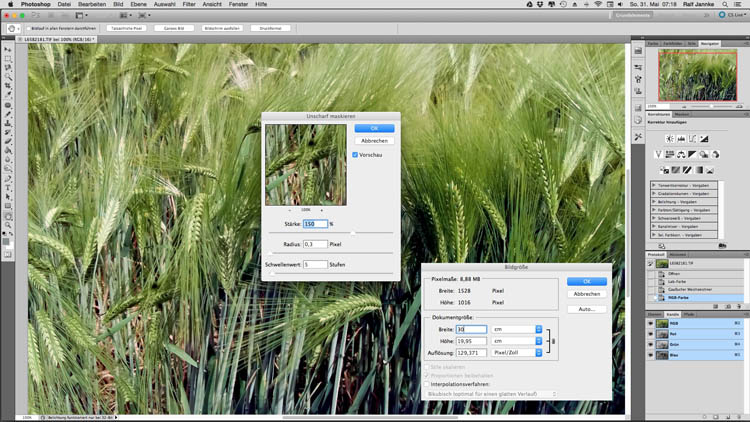
Task: Click the Stärke input field
Action: (315, 224)
